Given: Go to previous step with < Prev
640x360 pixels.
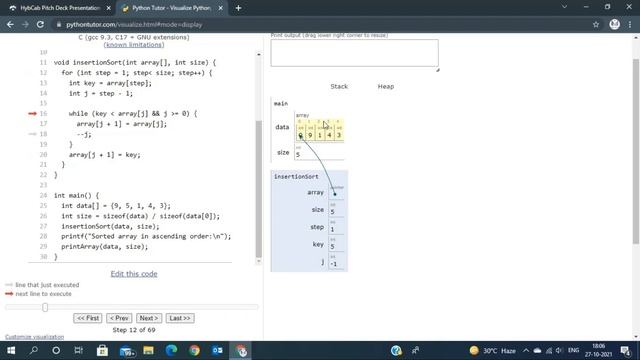Looking at the screenshot, I should click(x=119, y=318).
